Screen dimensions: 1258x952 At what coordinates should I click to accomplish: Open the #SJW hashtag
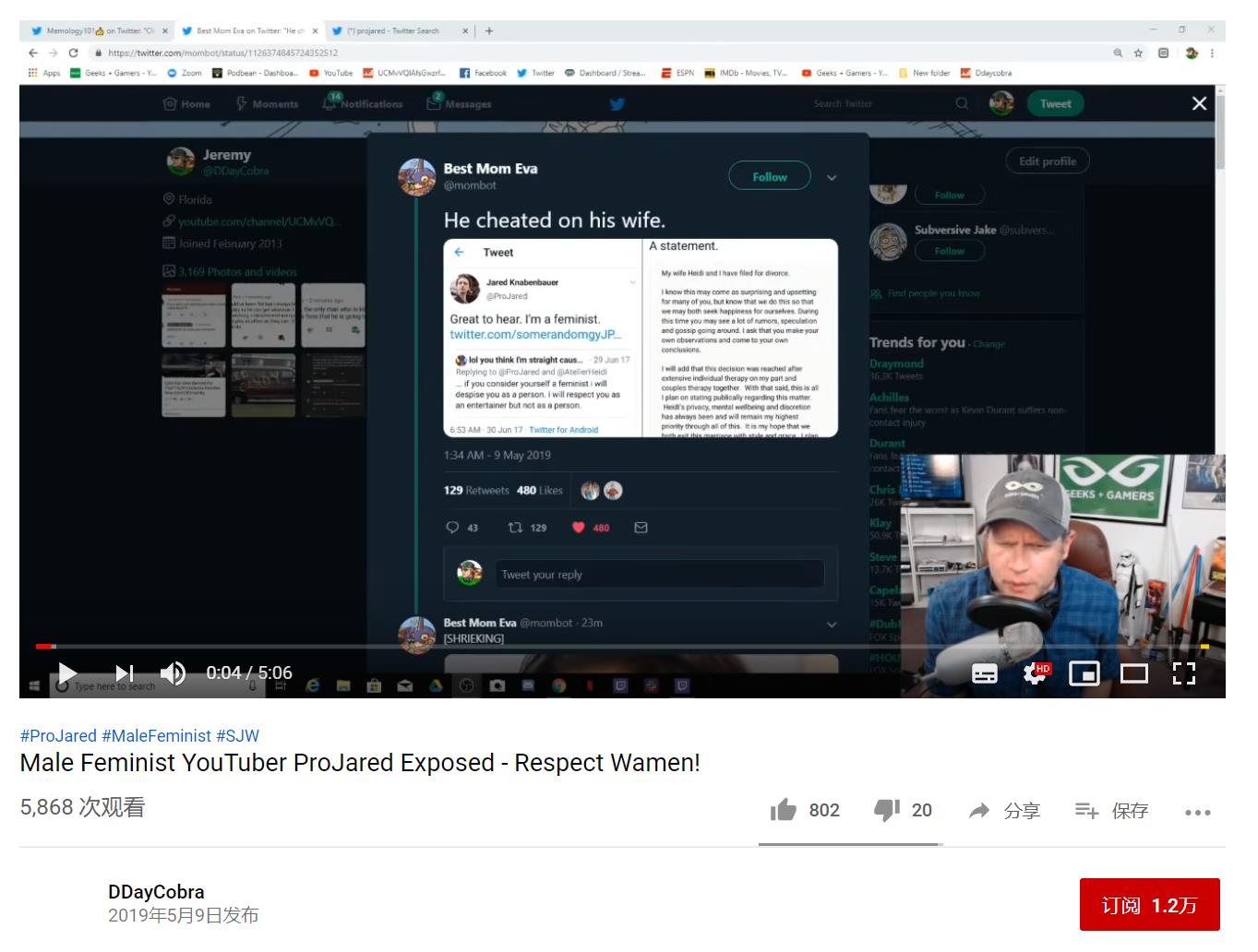[x=237, y=736]
